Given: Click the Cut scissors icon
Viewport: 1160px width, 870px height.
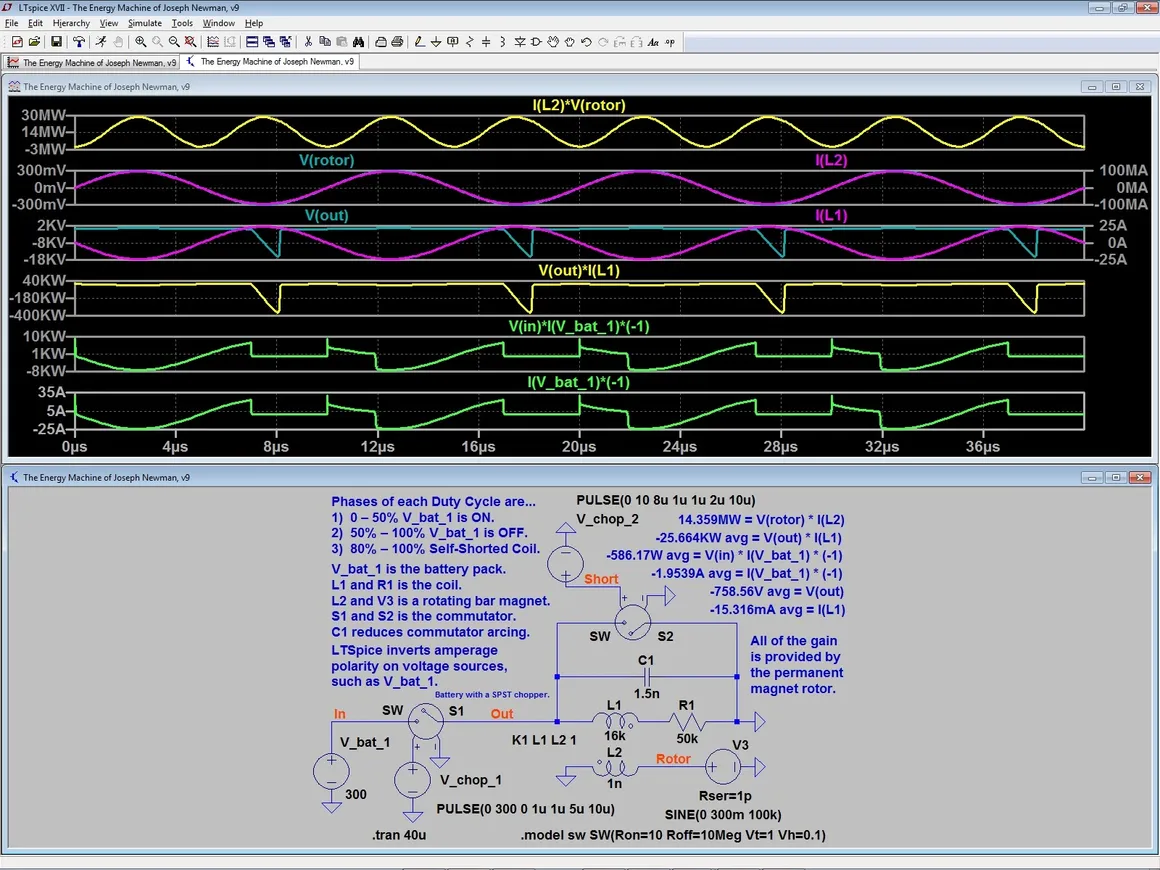Looking at the screenshot, I should coord(308,42).
